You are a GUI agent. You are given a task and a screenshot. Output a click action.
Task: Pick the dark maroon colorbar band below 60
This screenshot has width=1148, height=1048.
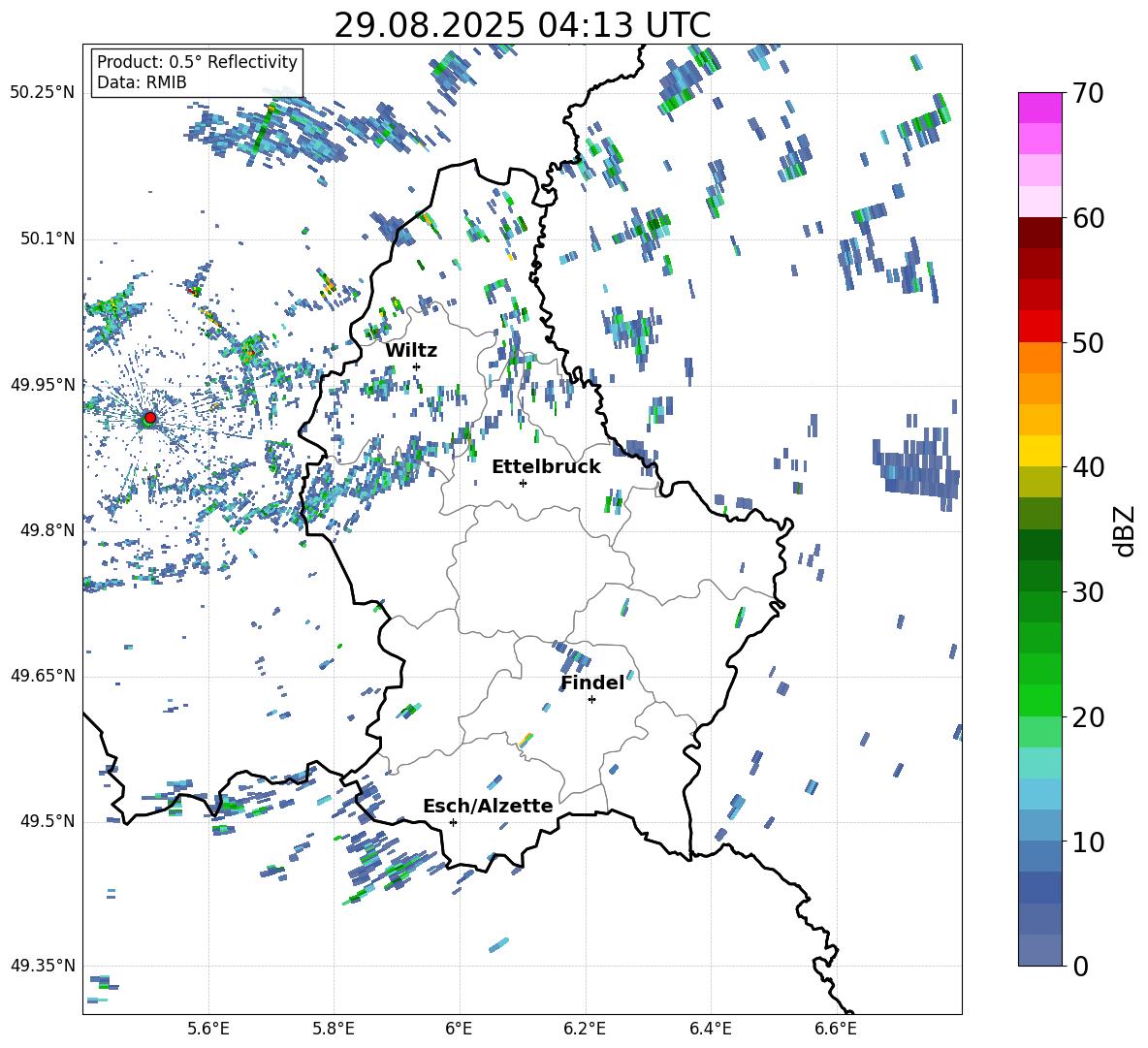coord(1040,233)
